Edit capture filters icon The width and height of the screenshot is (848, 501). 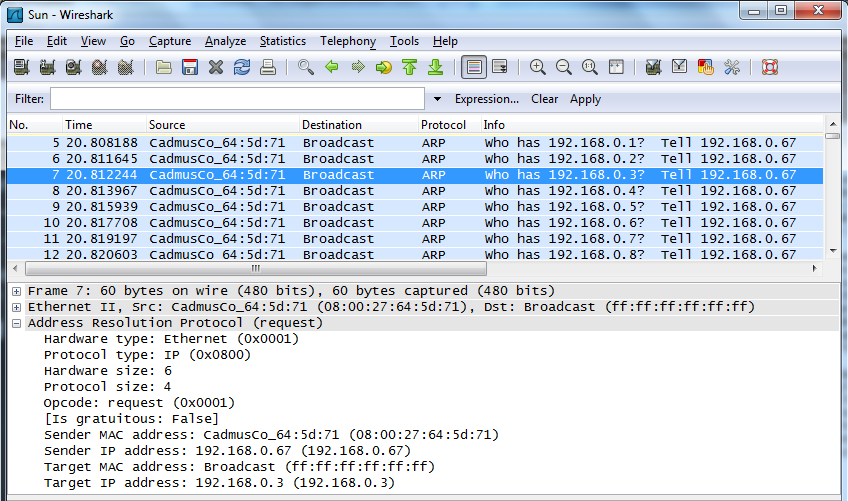click(x=653, y=67)
